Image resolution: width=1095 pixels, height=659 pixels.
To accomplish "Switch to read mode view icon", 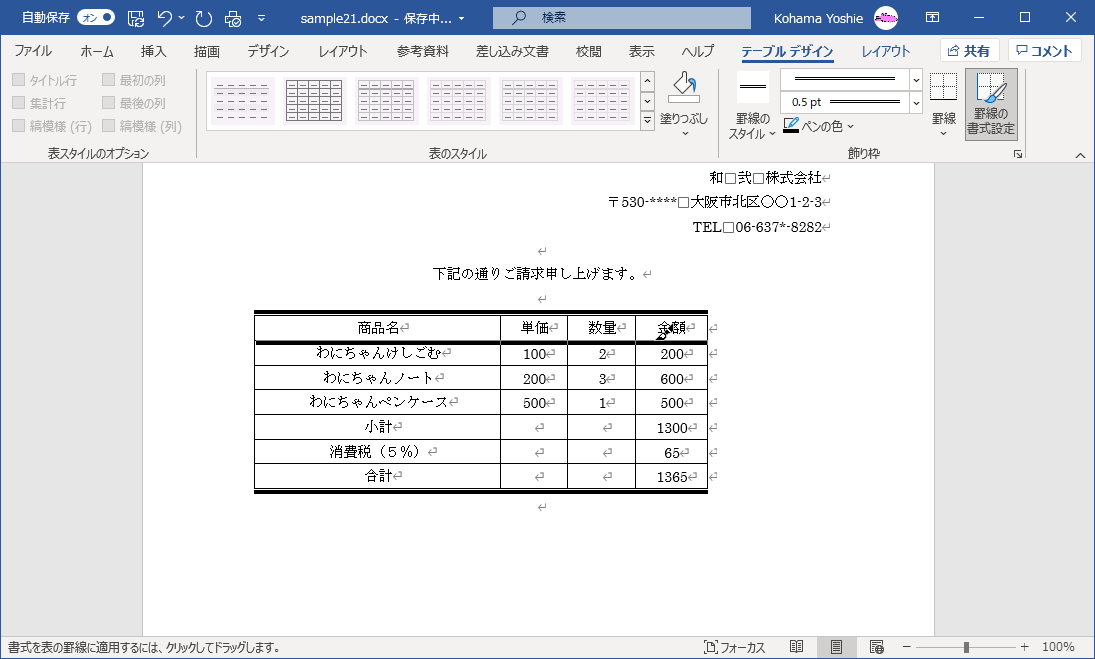I will [796, 647].
